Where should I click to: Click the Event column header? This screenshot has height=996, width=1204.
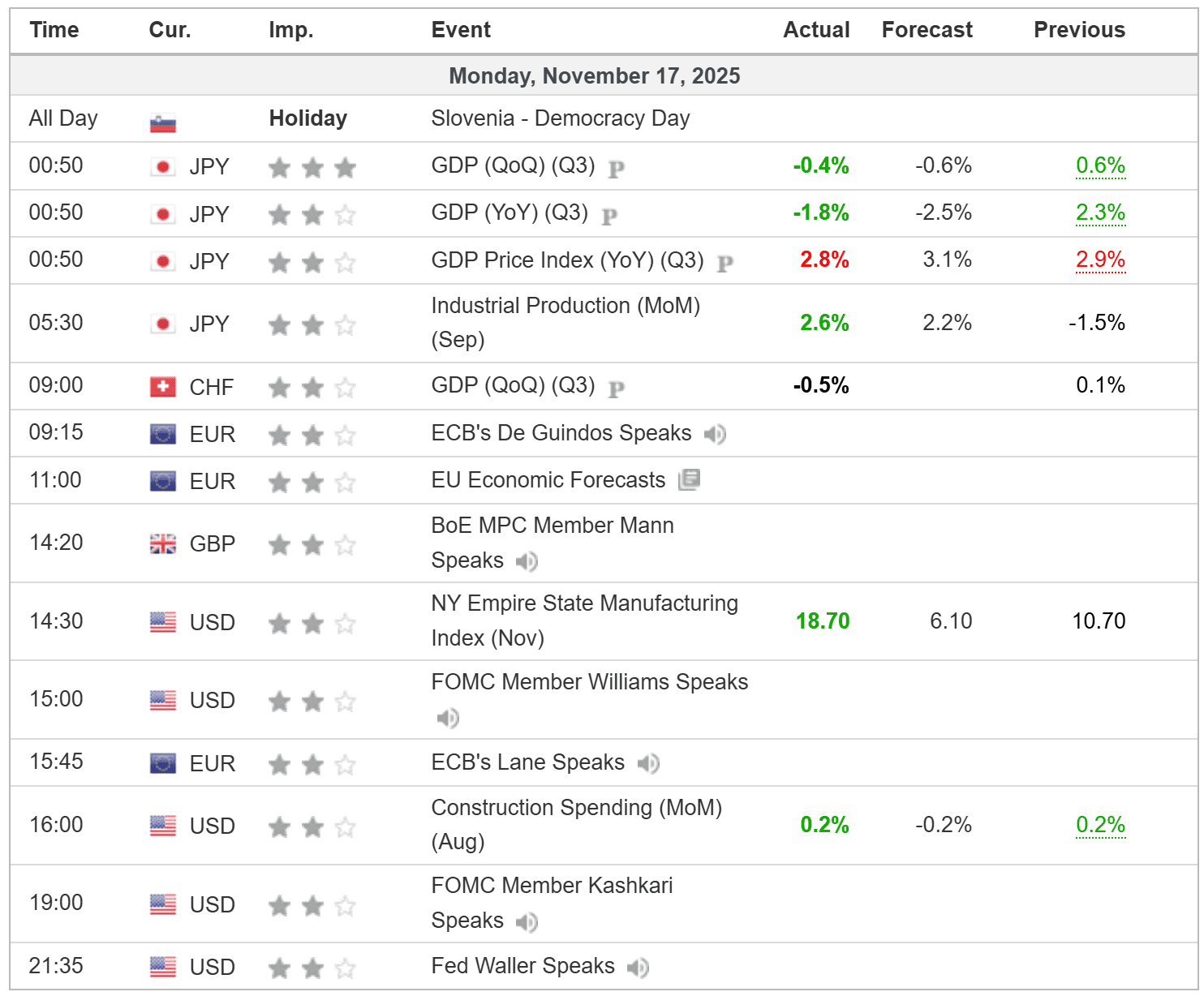tap(461, 30)
